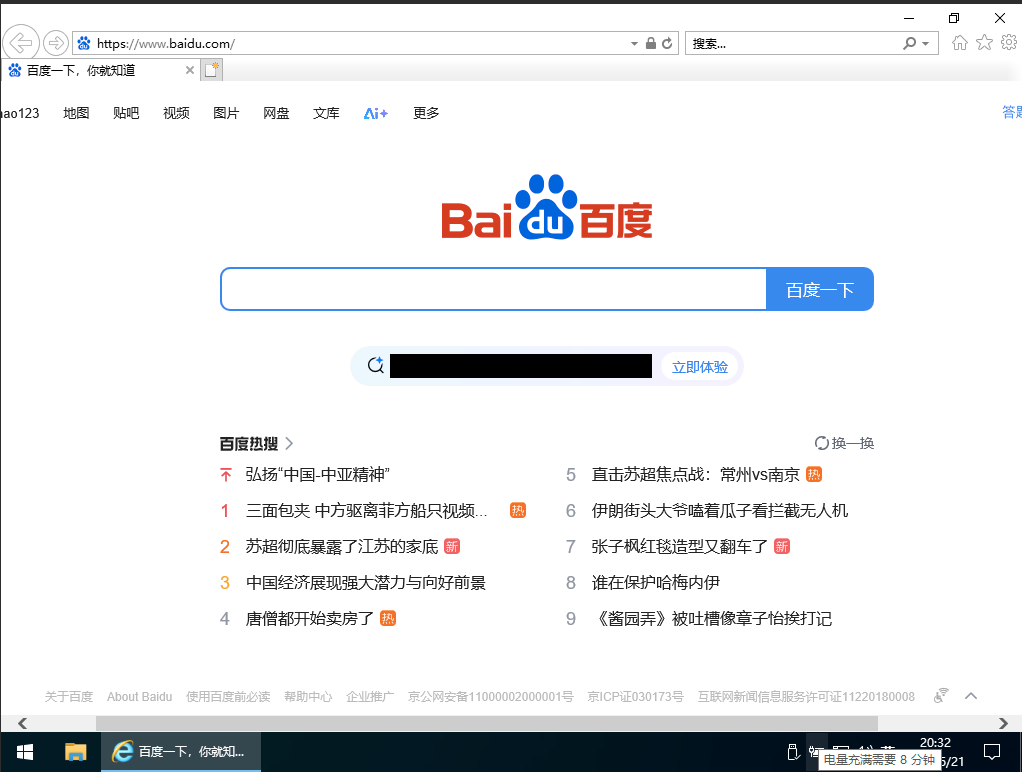Open the Windows Start menu
This screenshot has height=772, width=1022.
(25, 752)
